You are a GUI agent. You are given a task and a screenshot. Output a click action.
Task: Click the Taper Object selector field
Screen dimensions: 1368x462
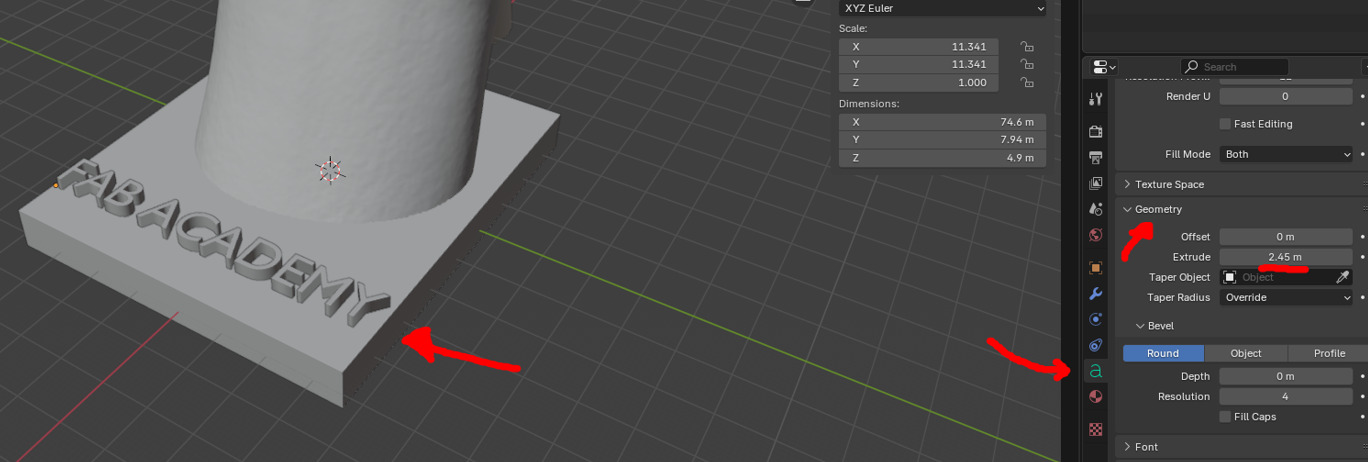click(1277, 277)
